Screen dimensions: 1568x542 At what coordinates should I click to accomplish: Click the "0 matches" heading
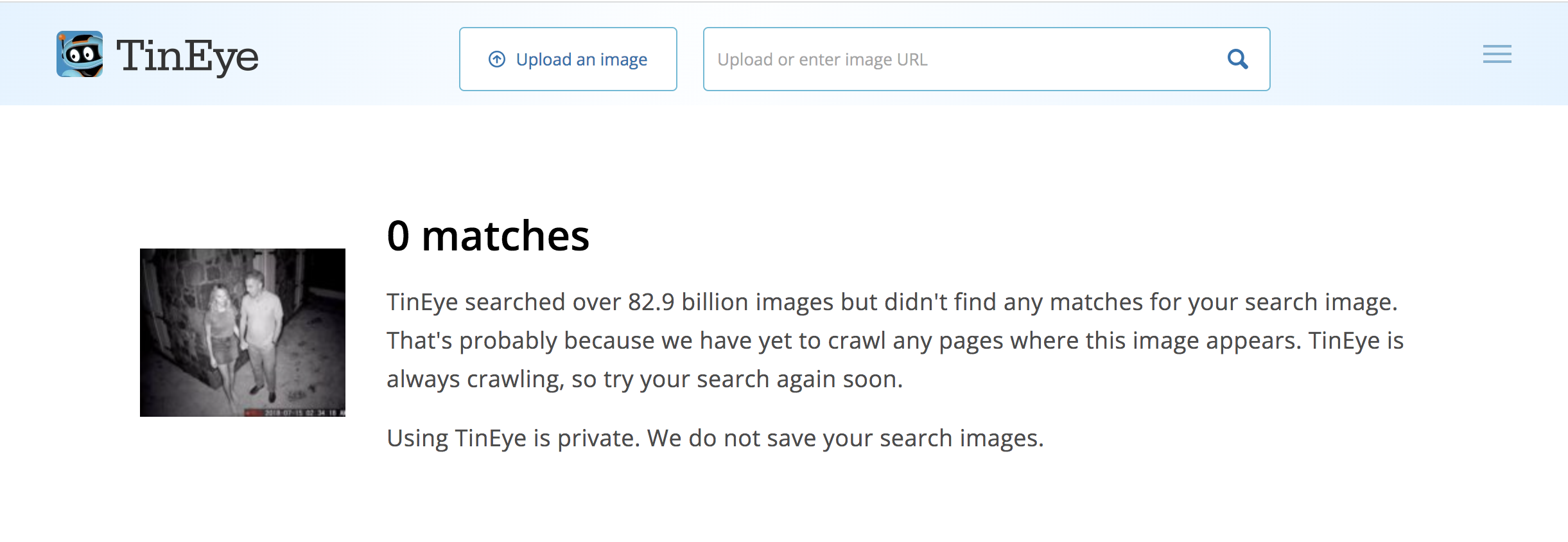[488, 236]
